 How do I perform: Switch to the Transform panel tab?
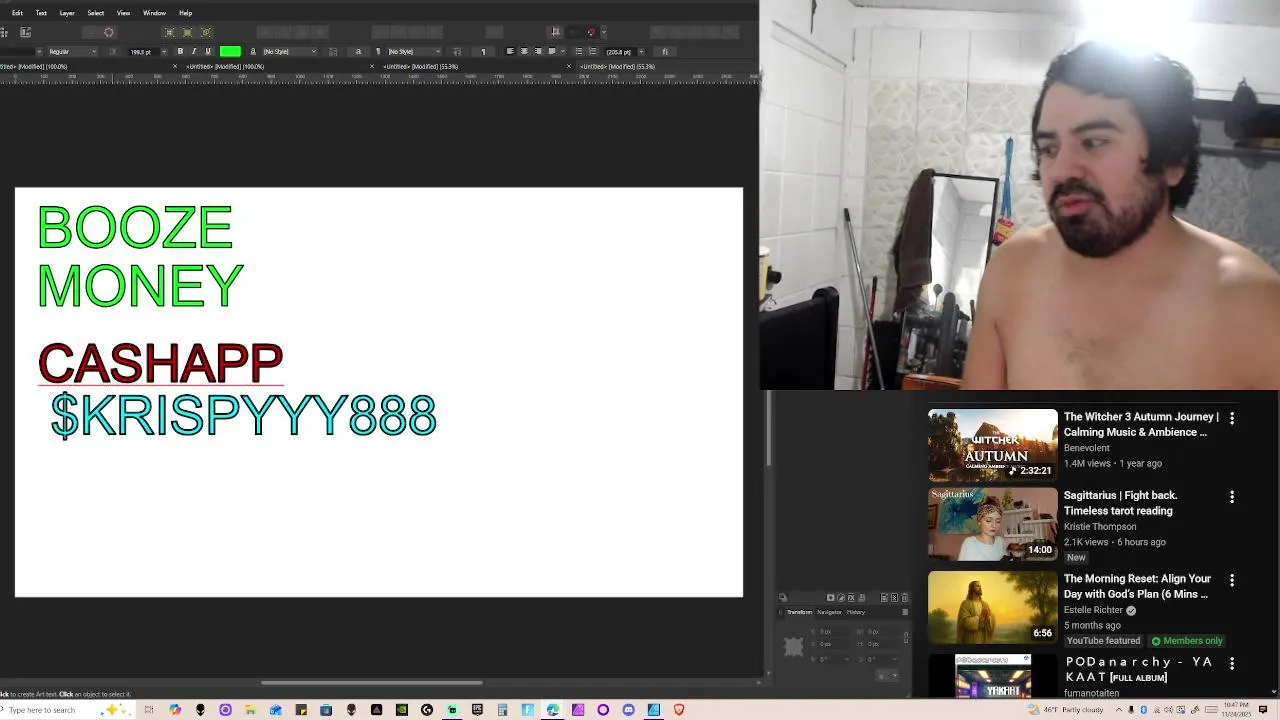(x=800, y=612)
